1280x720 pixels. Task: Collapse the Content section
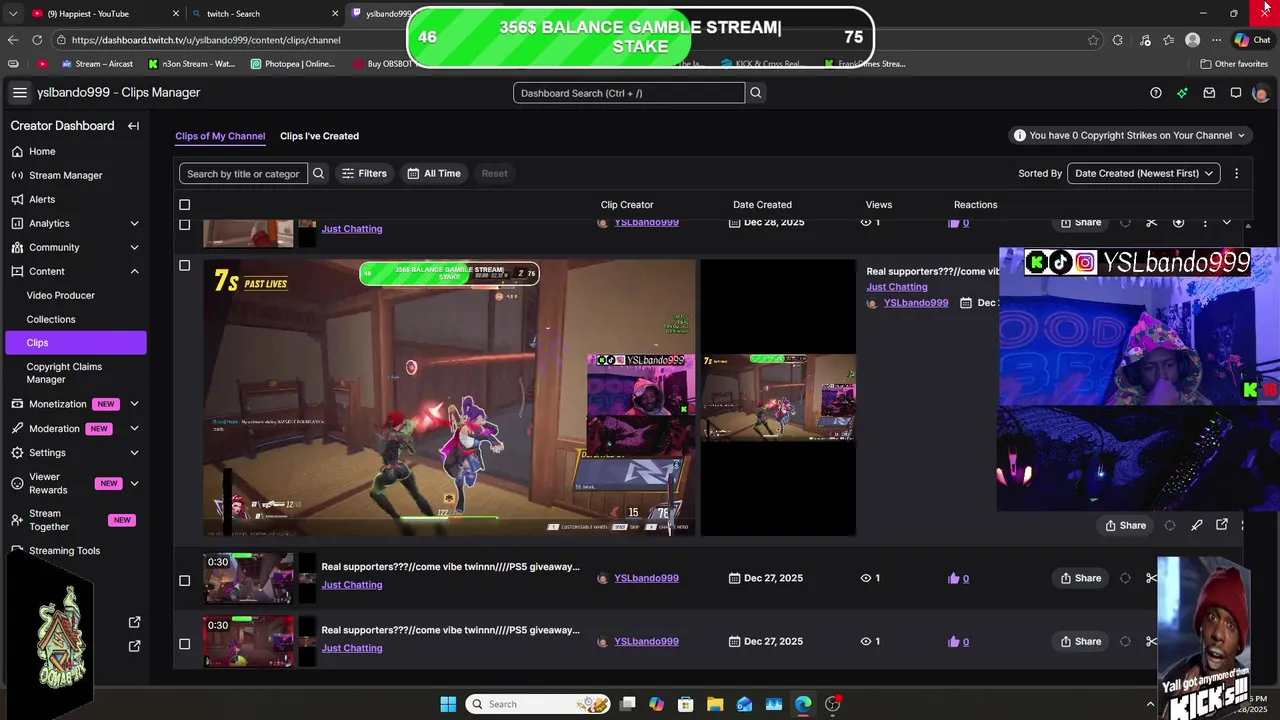134,271
